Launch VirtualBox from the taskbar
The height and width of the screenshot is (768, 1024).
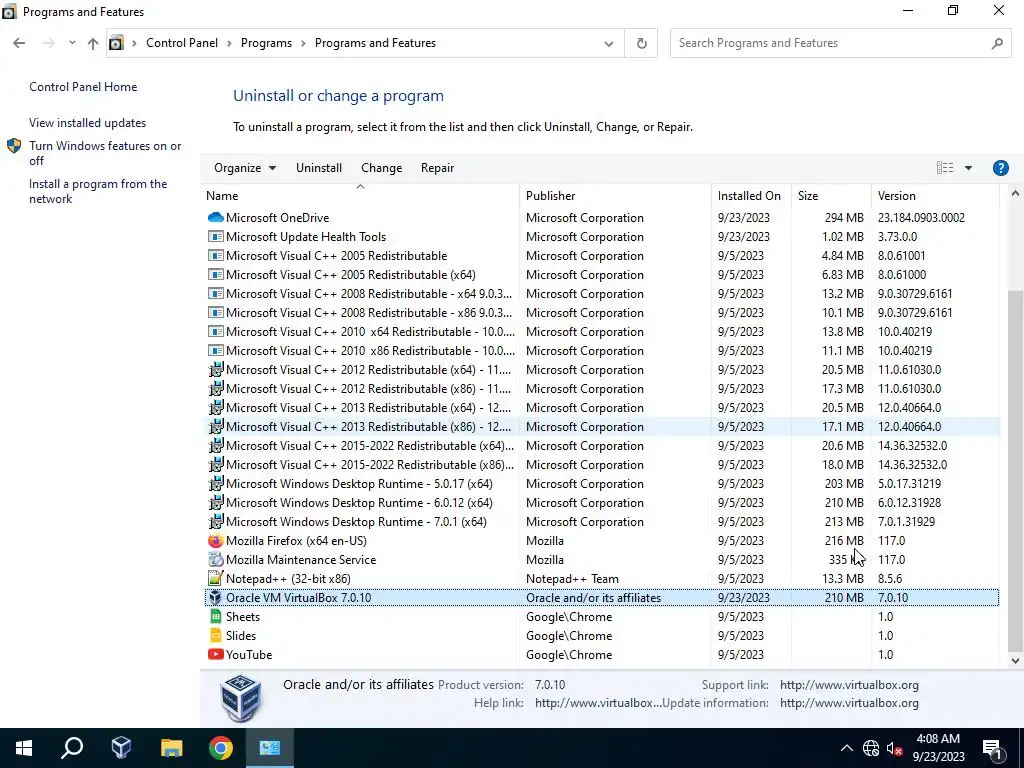(x=121, y=748)
